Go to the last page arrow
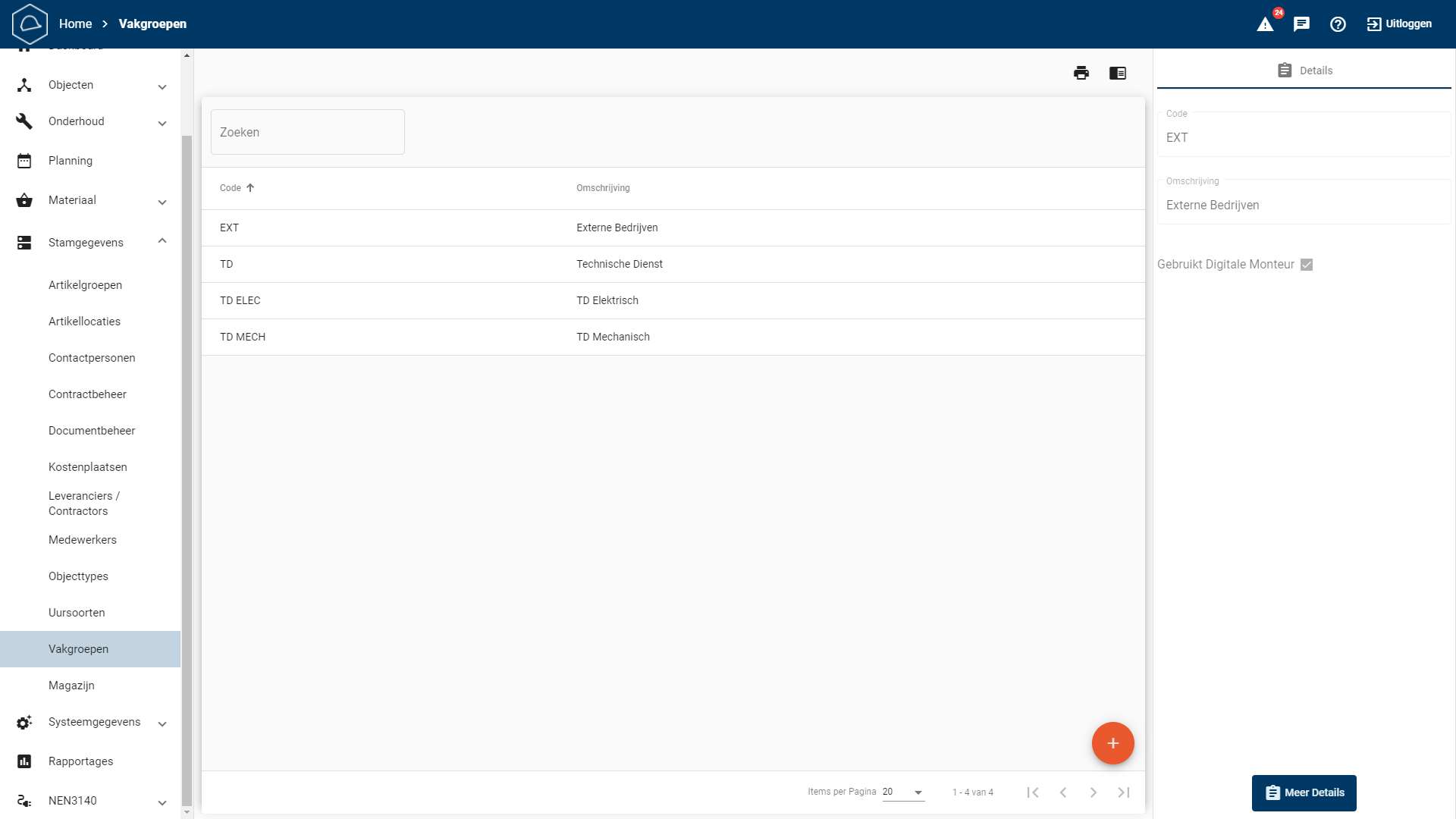 click(1124, 792)
